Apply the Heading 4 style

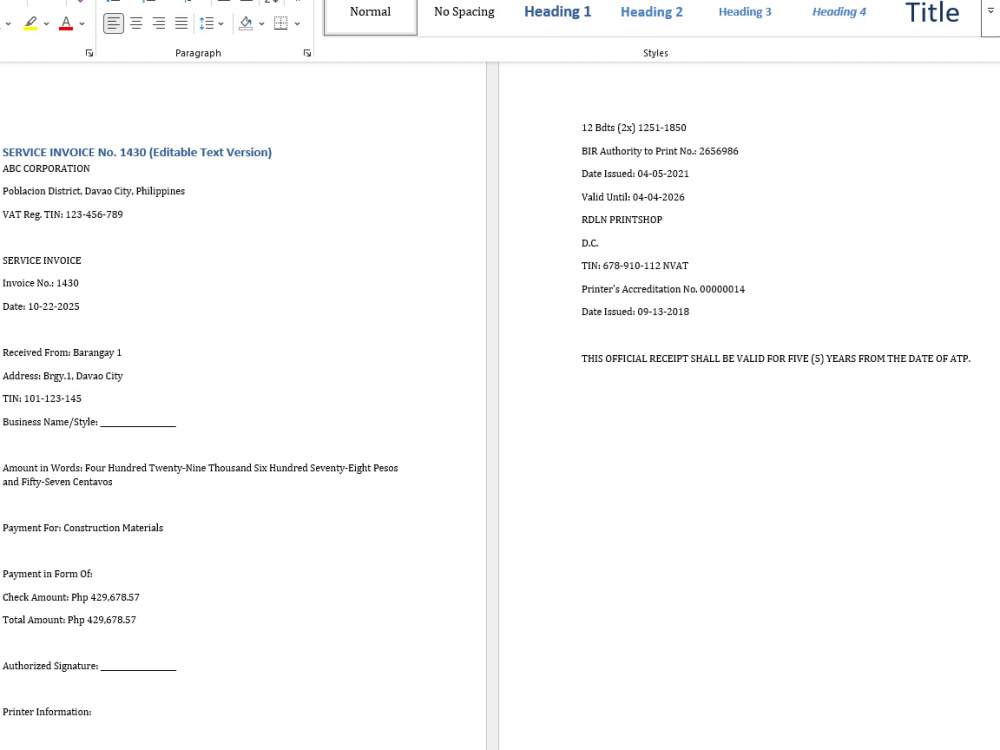pyautogui.click(x=839, y=12)
